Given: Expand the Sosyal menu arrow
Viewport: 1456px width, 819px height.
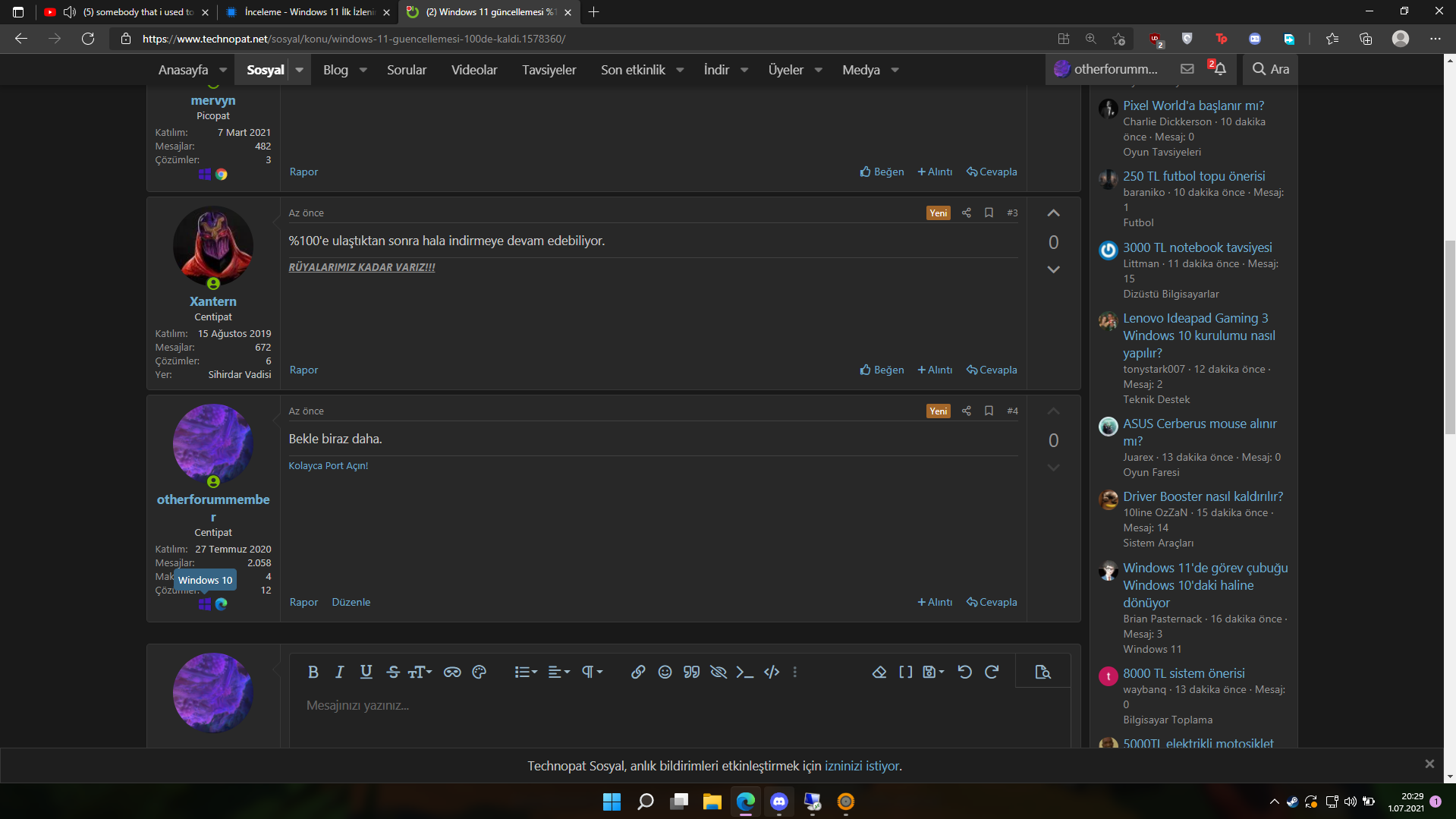Looking at the screenshot, I should click(x=300, y=70).
